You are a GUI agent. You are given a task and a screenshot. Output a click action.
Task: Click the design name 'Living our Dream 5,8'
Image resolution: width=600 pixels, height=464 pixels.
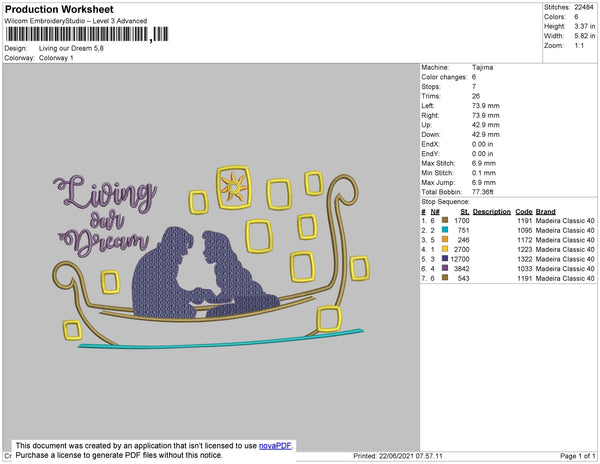tap(71, 48)
